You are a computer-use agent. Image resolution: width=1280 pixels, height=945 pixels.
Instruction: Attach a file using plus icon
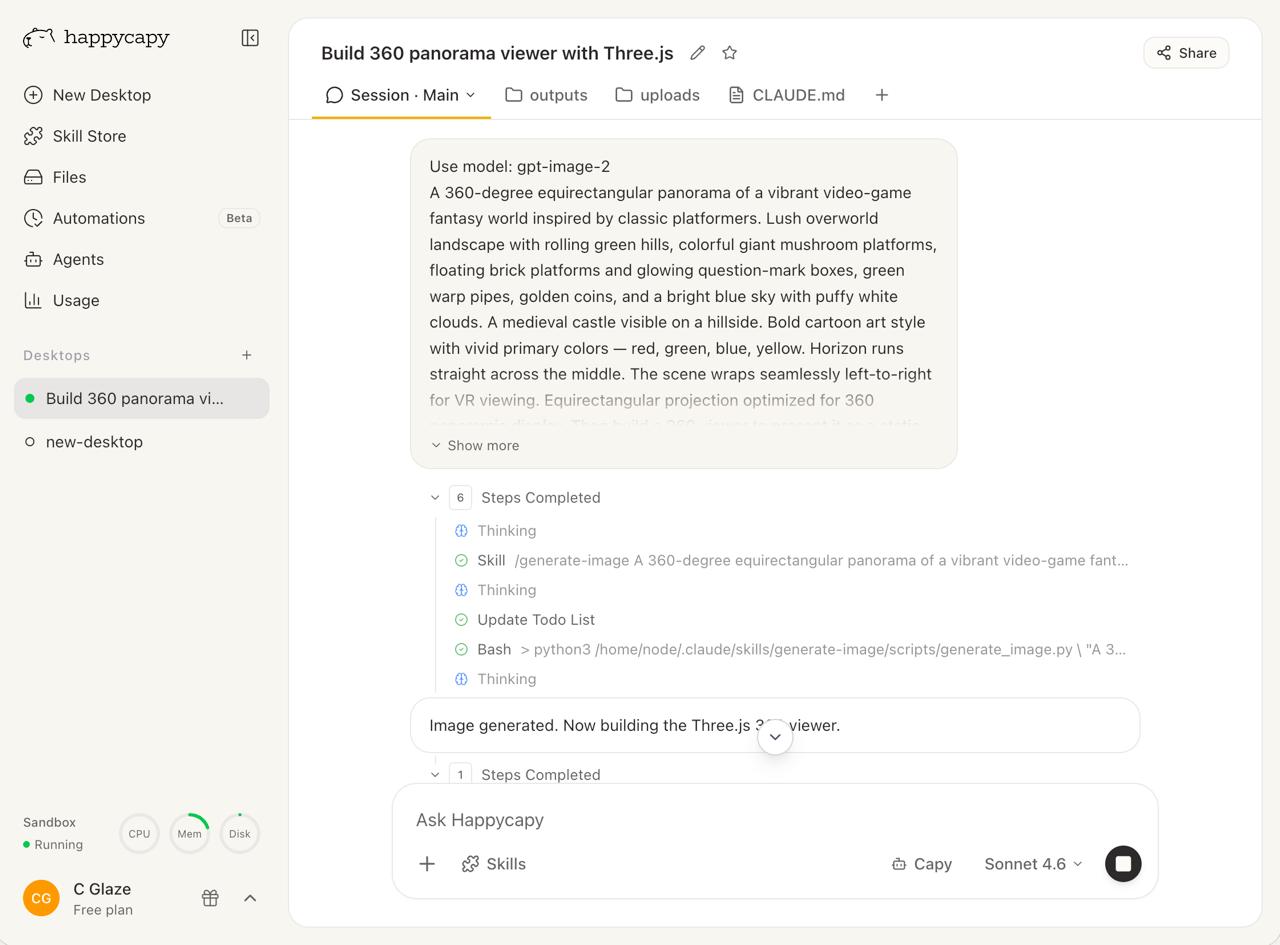tap(427, 864)
